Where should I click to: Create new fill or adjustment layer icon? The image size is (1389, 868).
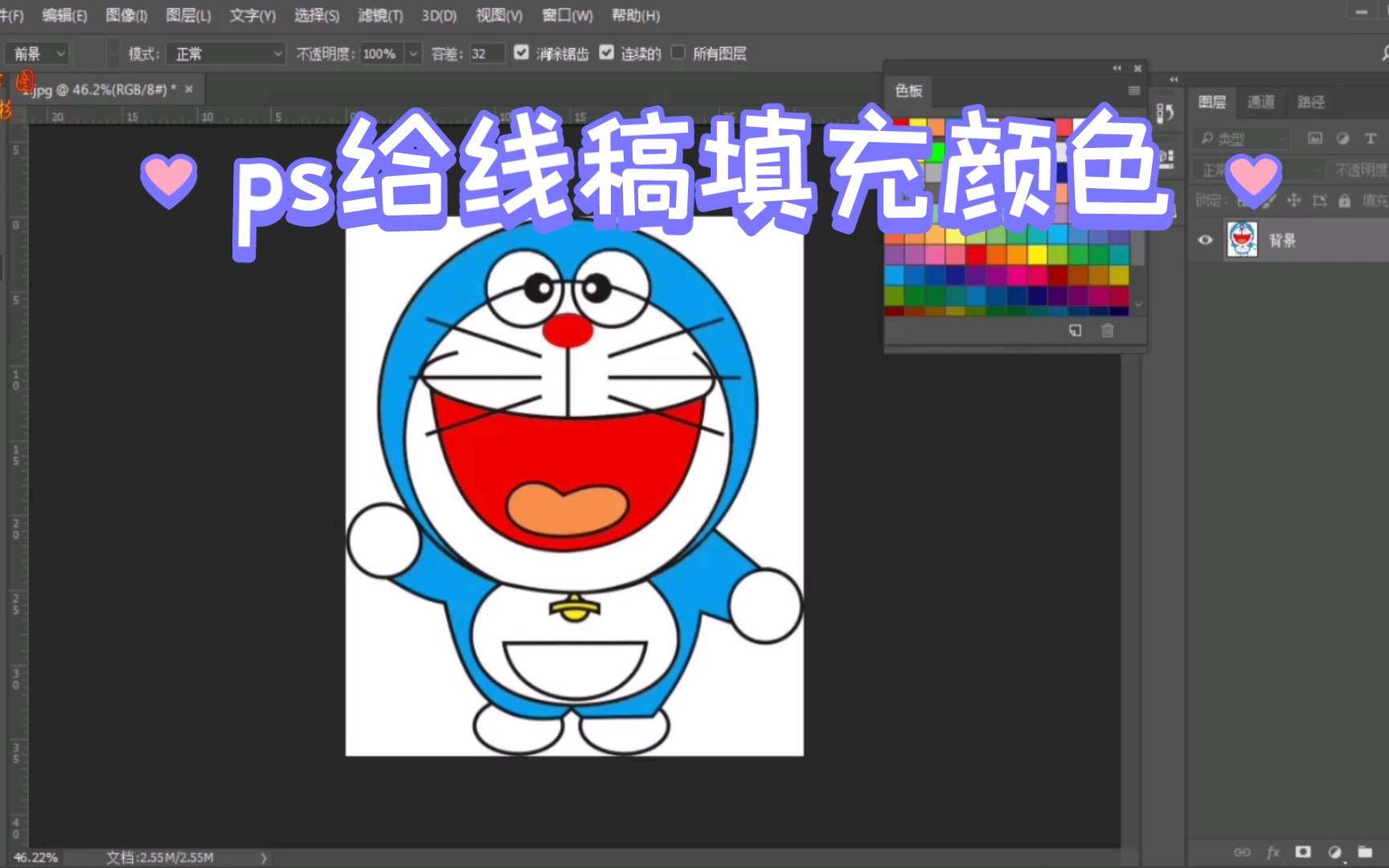[1334, 852]
